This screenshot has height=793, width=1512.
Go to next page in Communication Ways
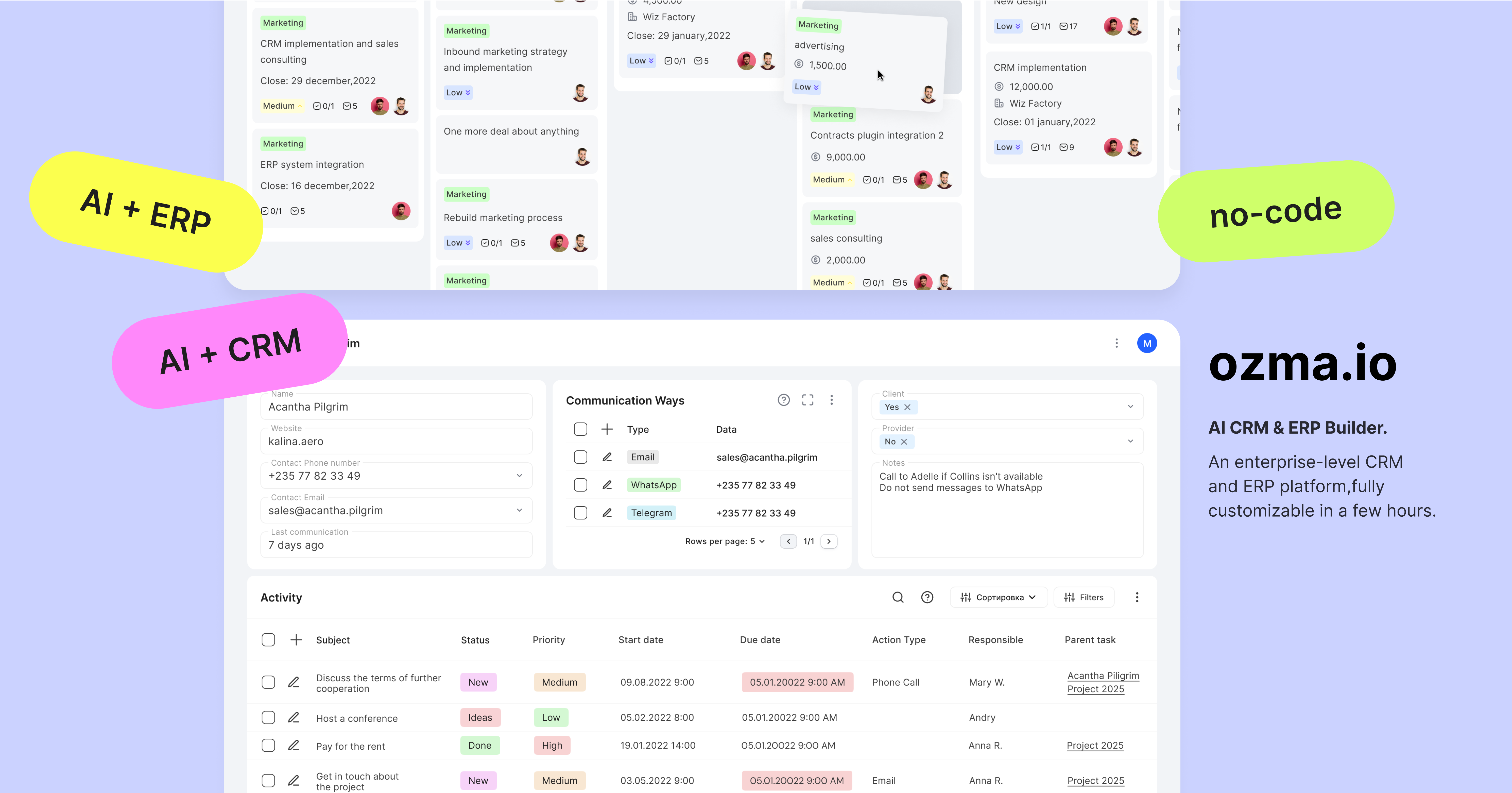pyautogui.click(x=829, y=541)
